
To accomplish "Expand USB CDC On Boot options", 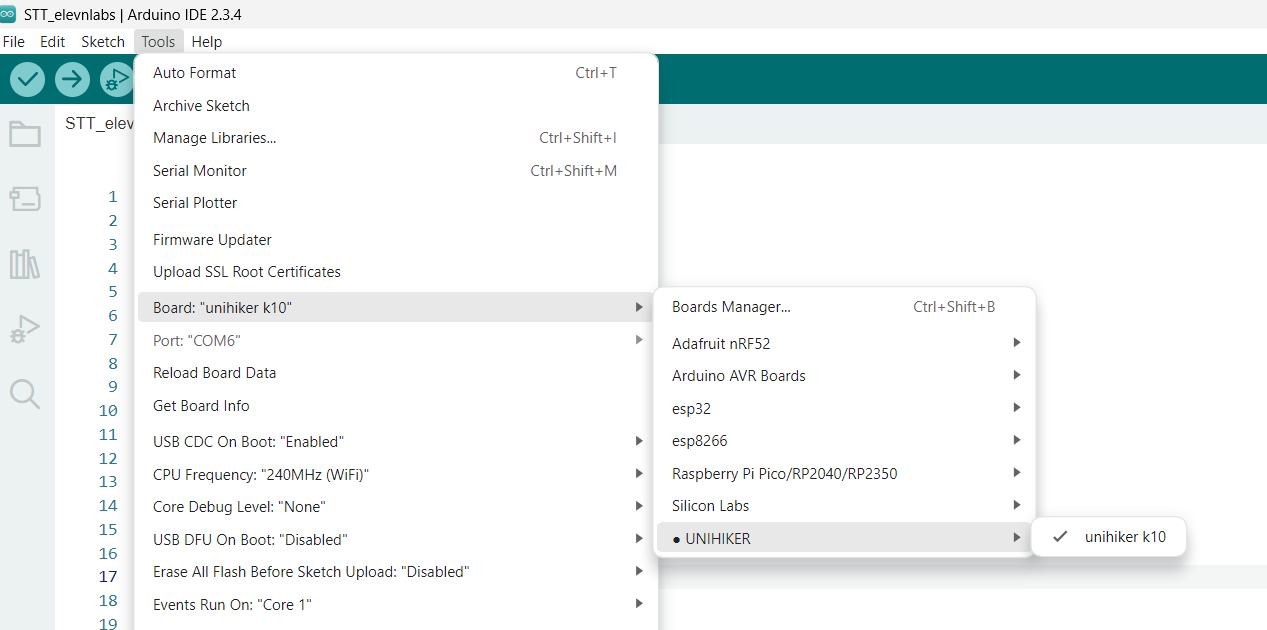I will click(x=396, y=442).
